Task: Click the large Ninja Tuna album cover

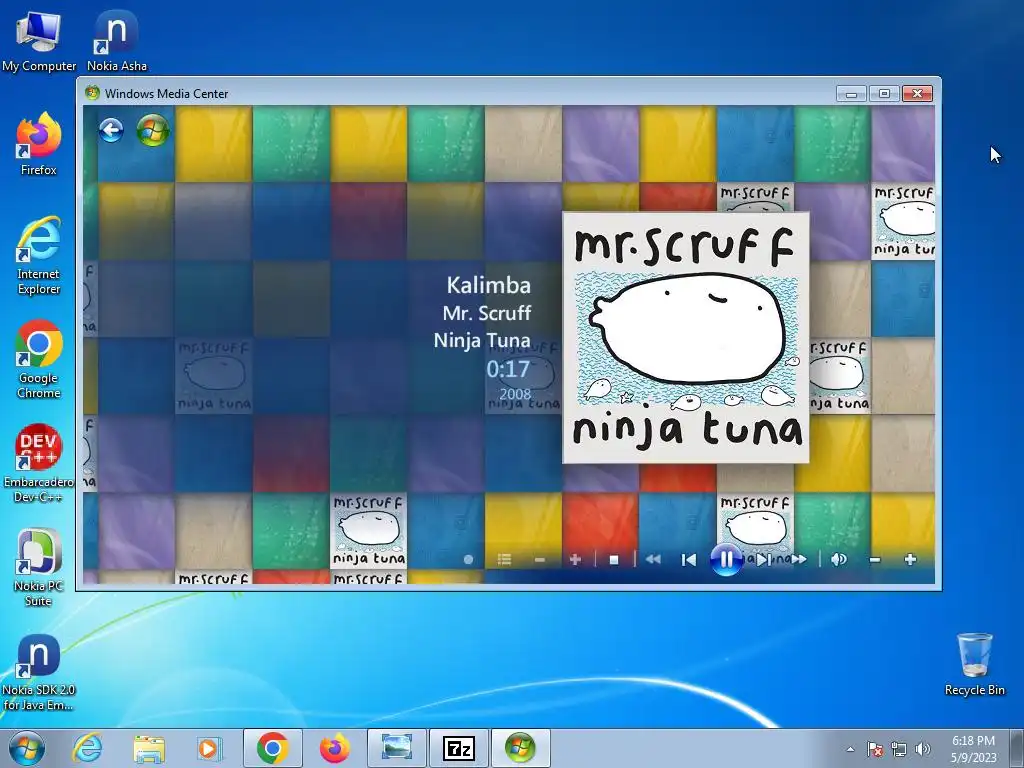Action: (686, 338)
